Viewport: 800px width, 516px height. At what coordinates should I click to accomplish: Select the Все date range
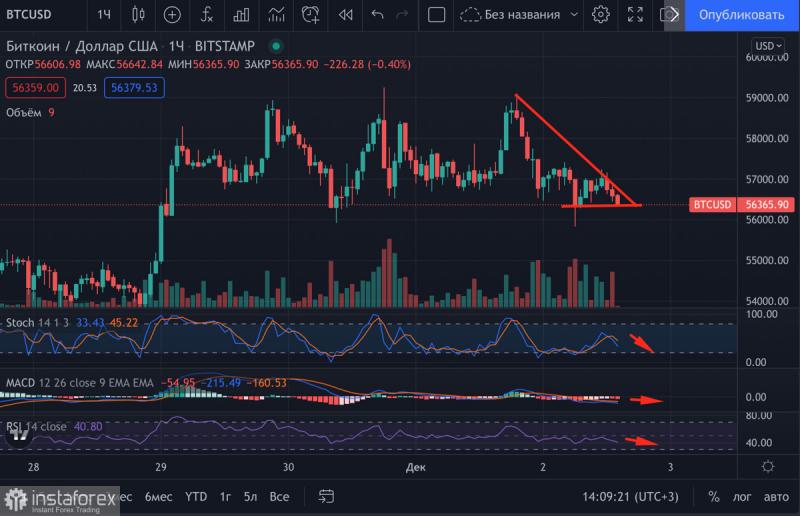279,497
